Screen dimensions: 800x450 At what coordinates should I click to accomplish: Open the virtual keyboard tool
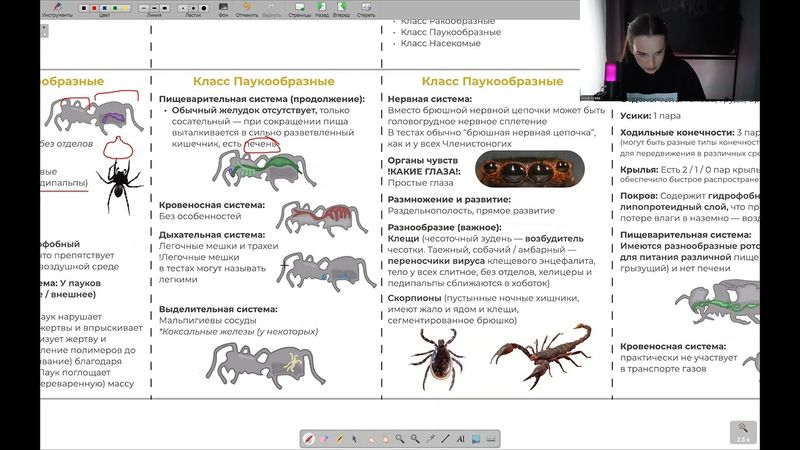[491, 439]
